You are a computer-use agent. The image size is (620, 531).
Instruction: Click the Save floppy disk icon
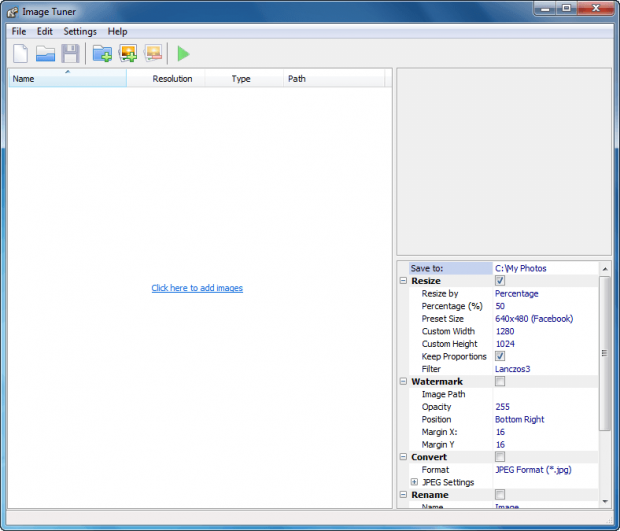[70, 54]
